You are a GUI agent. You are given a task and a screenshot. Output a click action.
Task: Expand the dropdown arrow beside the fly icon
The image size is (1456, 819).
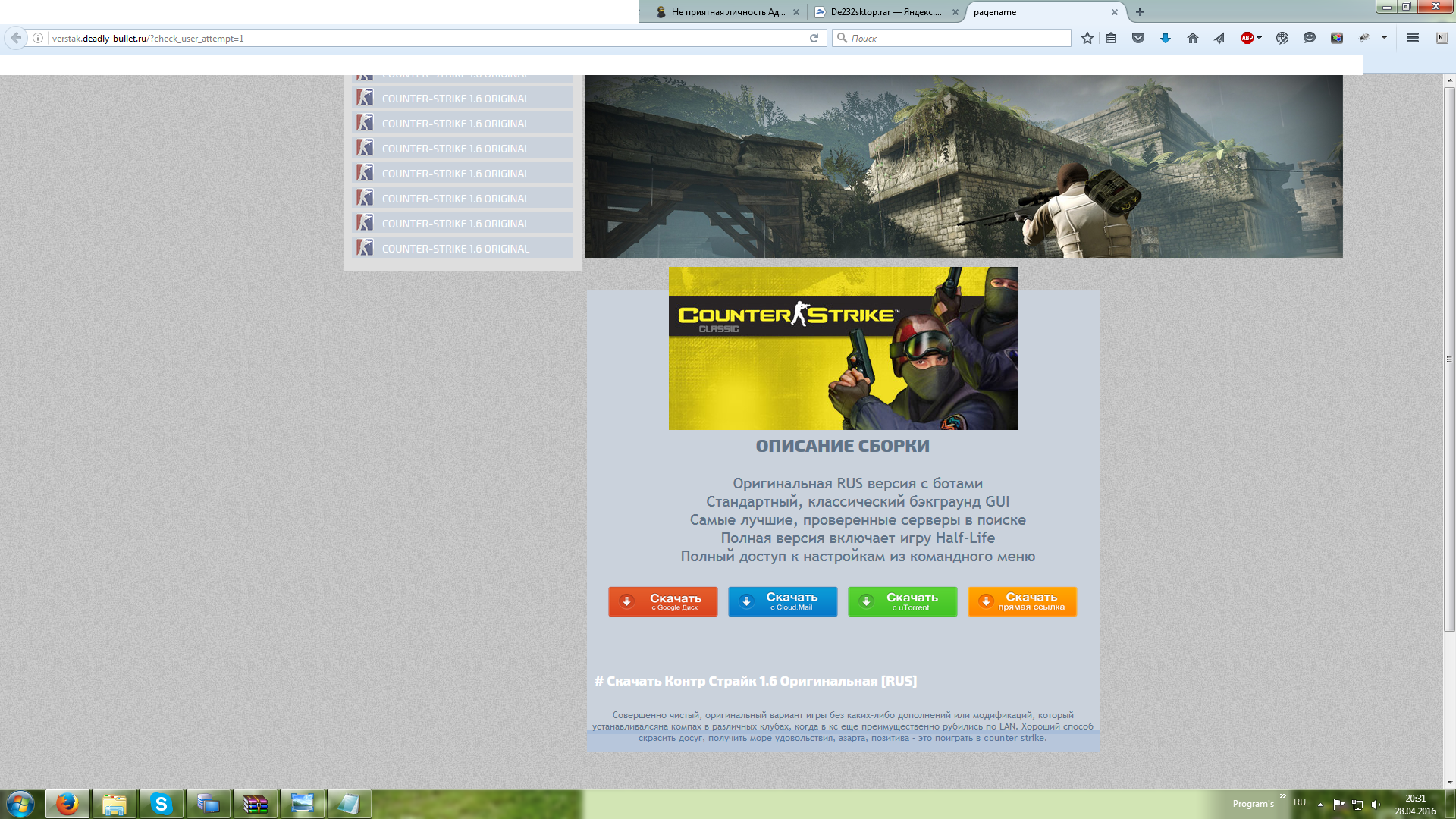(x=1384, y=38)
